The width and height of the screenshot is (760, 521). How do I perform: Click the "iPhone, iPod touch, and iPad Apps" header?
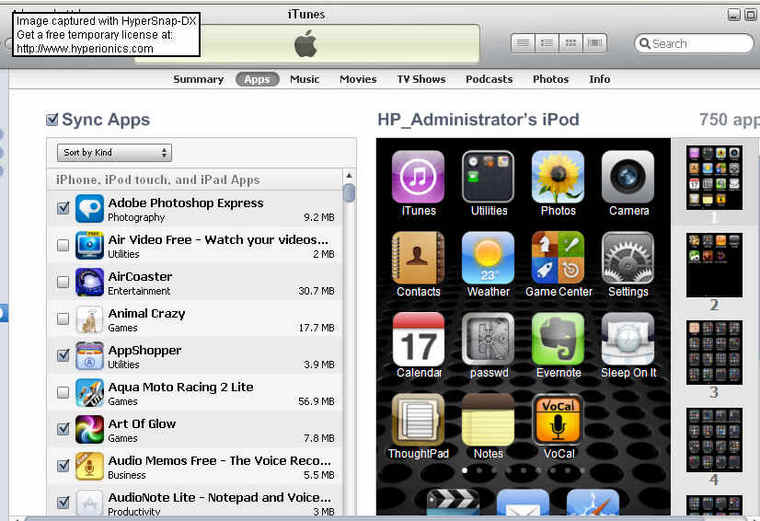158,180
